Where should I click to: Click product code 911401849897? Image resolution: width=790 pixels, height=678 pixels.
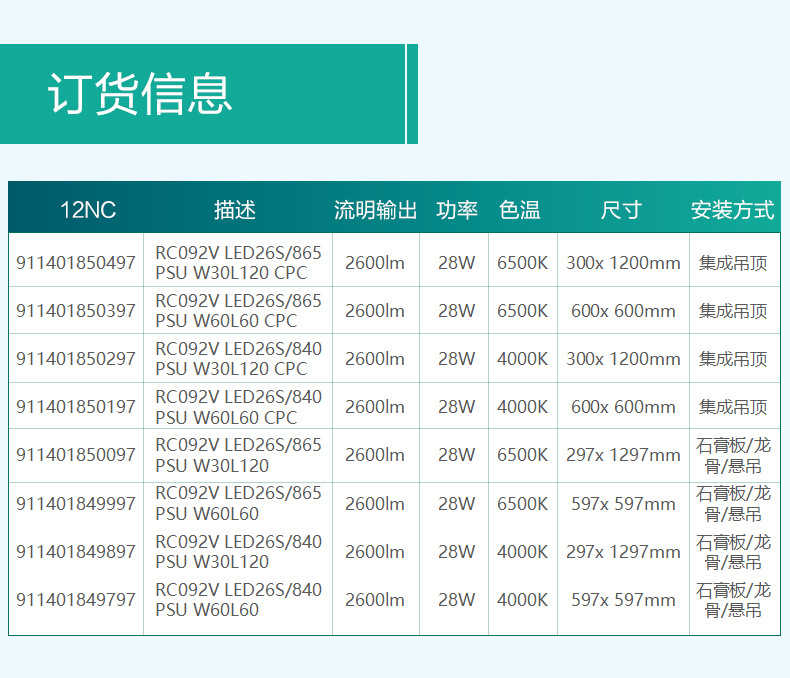[76, 552]
